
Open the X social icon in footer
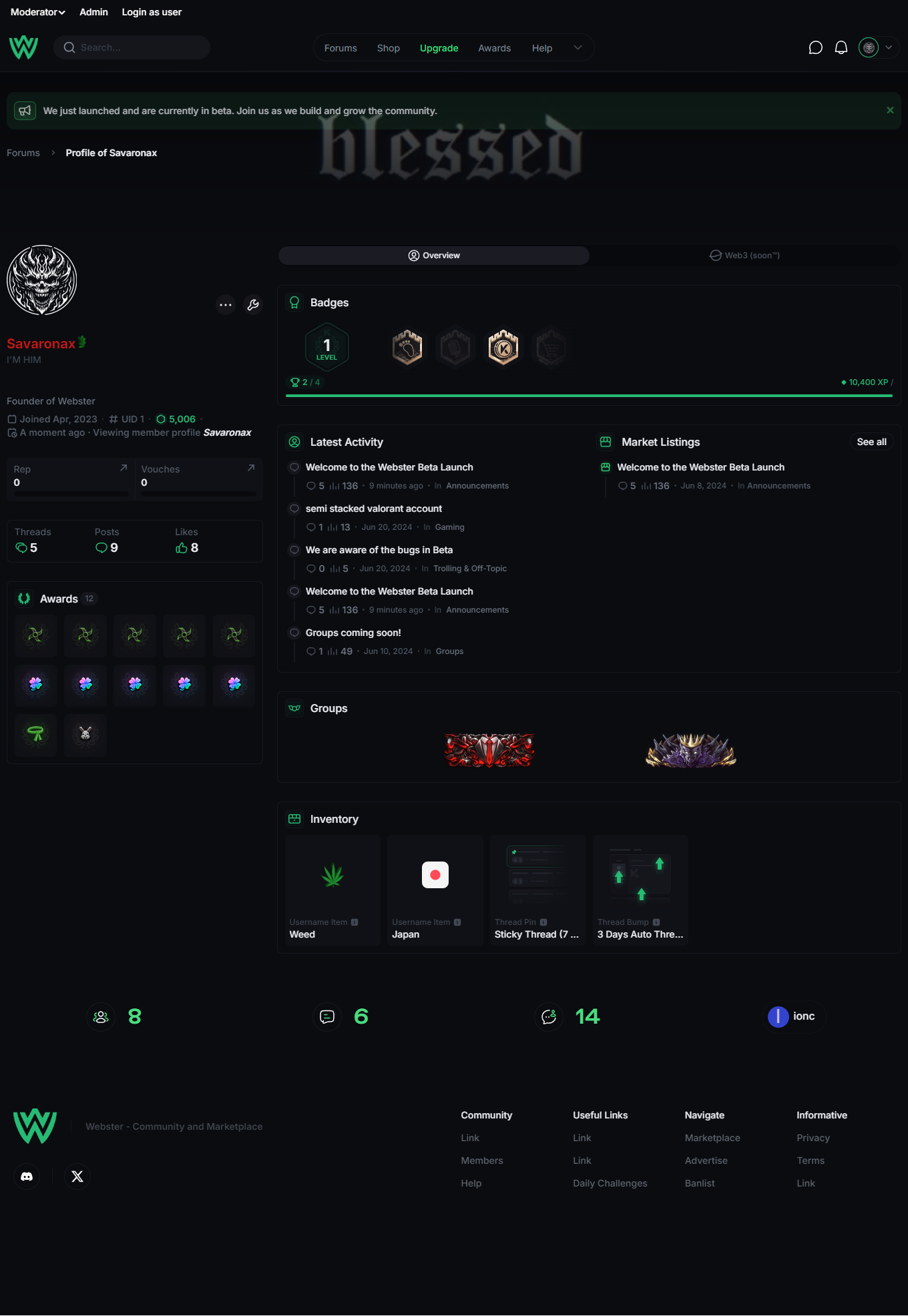pos(77,1177)
